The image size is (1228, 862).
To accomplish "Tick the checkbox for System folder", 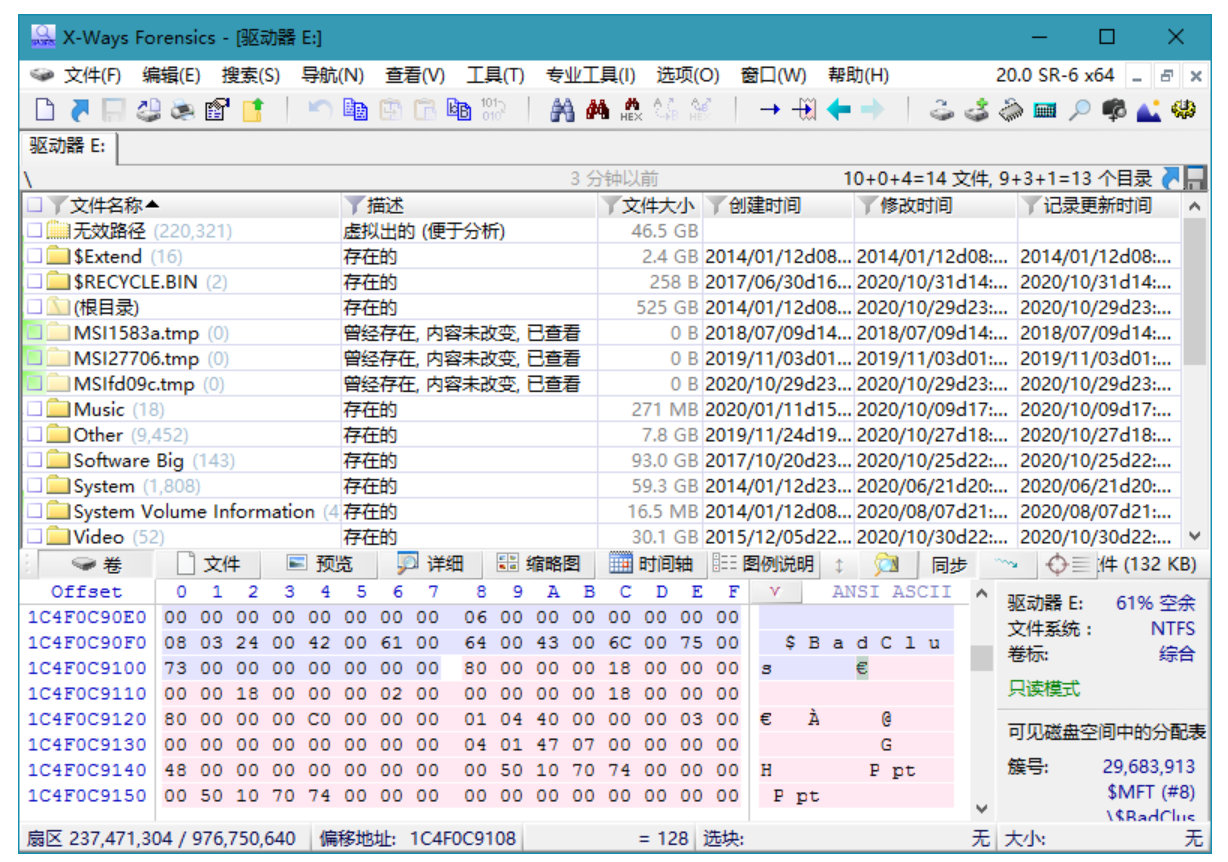I will click(x=34, y=486).
